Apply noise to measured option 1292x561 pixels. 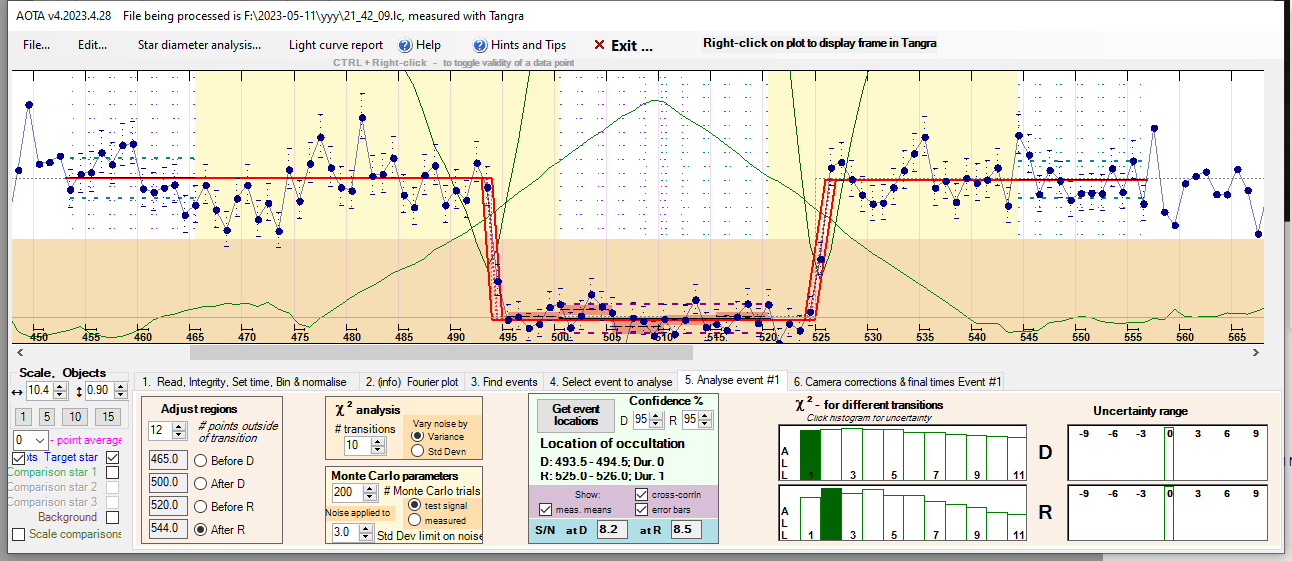coord(417,520)
